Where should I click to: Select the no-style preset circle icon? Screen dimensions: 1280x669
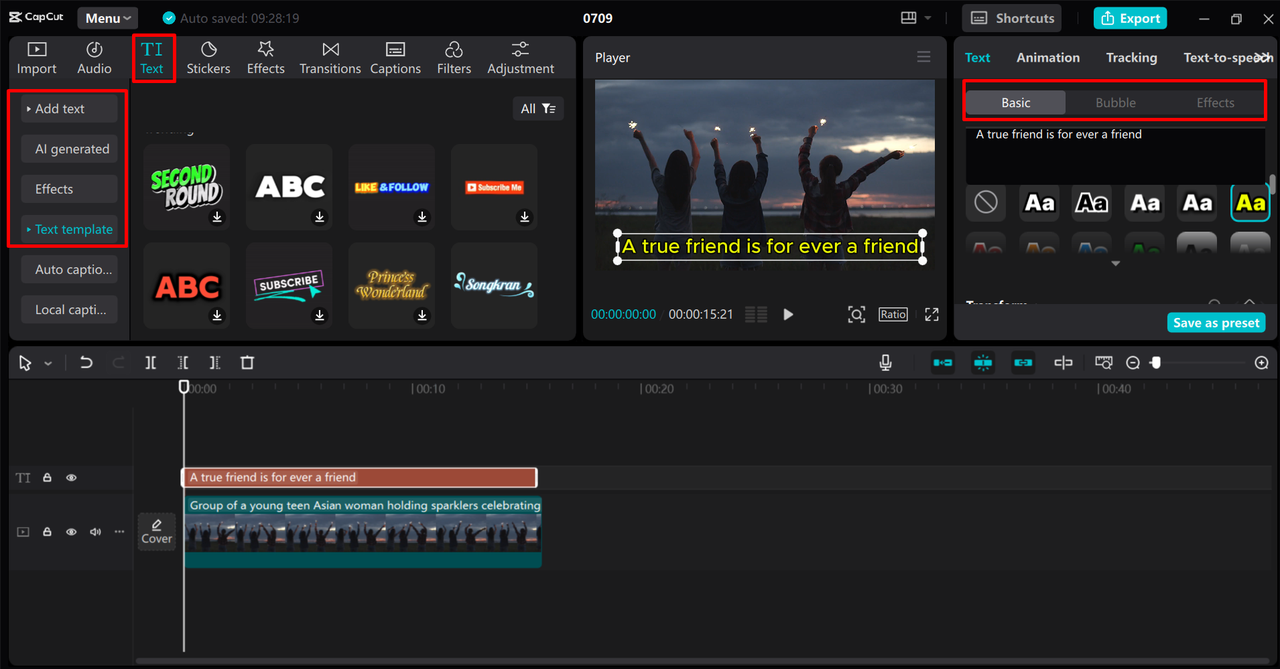point(986,203)
